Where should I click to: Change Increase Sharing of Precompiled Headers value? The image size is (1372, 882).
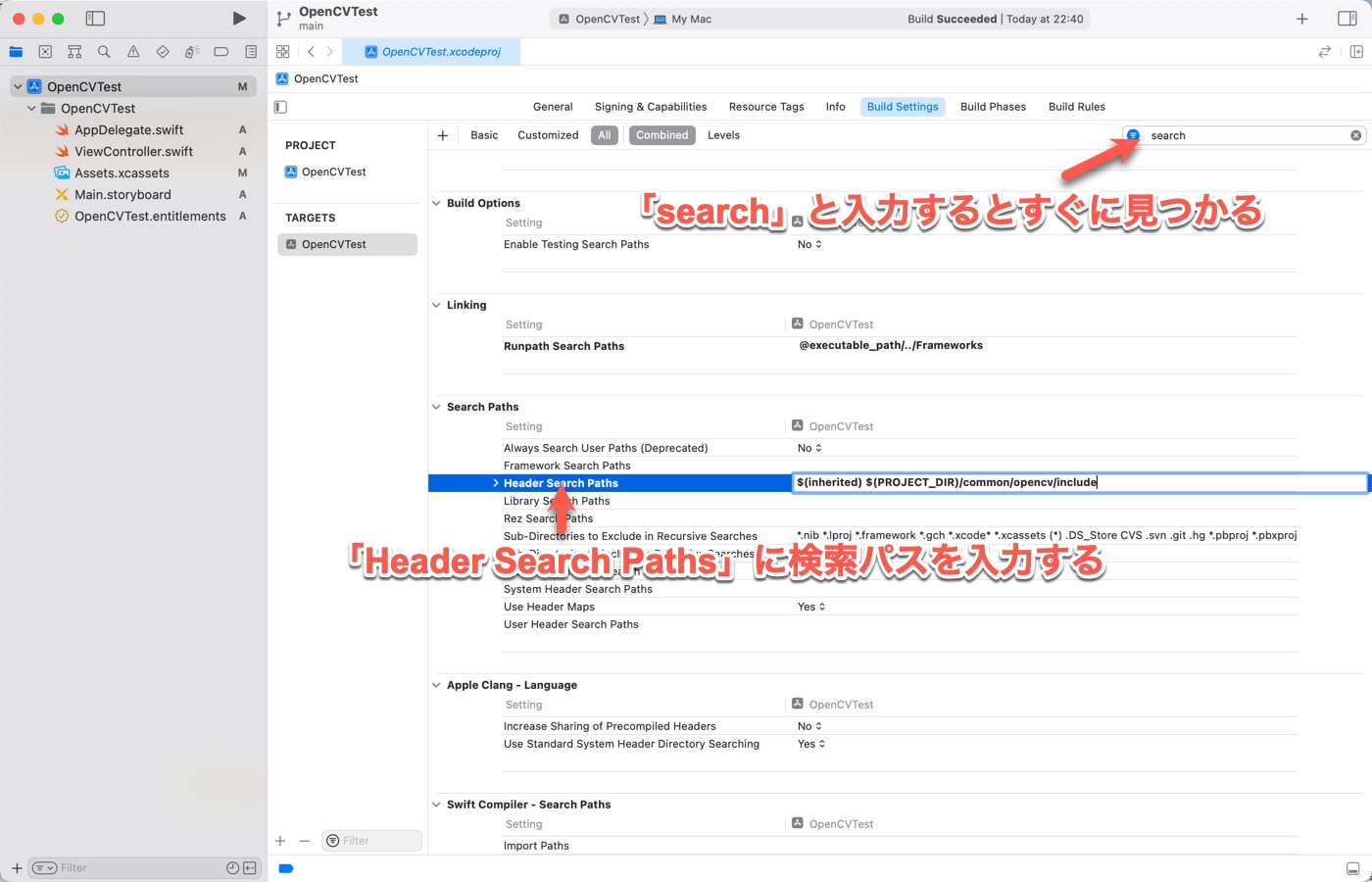pos(809,726)
